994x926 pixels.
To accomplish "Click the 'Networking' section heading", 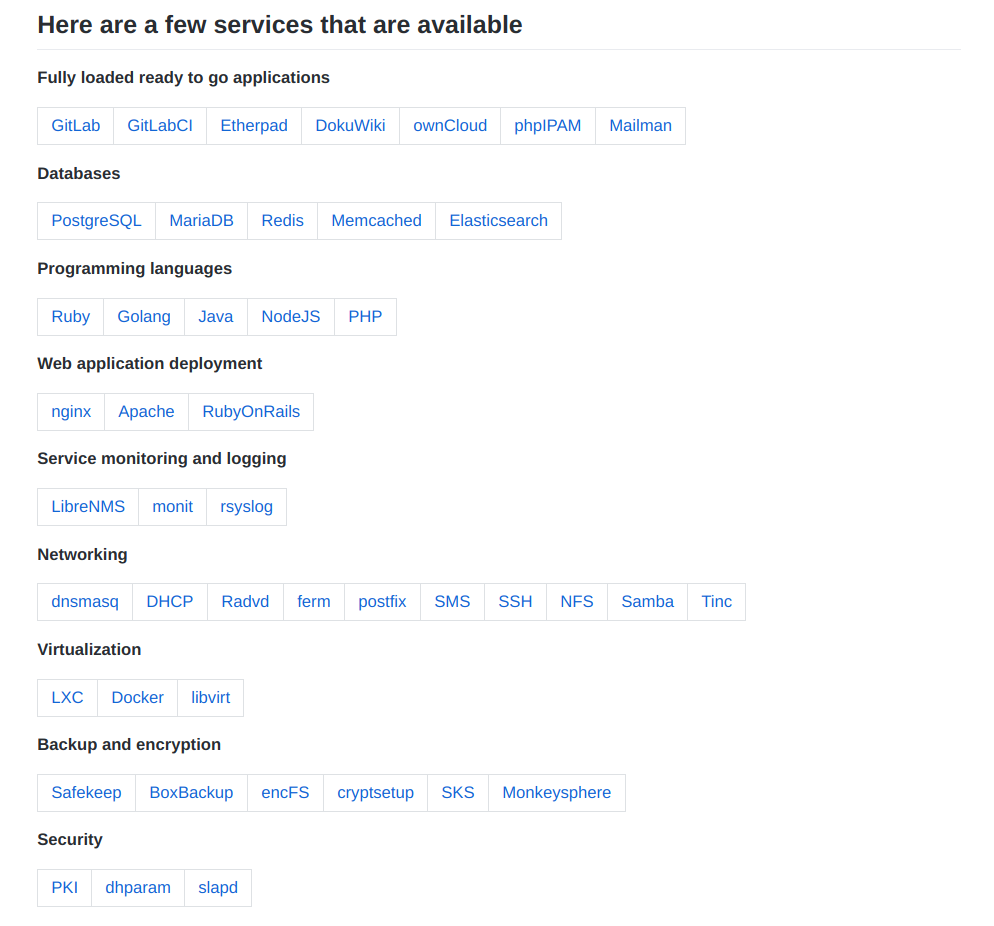I will click(x=82, y=555).
